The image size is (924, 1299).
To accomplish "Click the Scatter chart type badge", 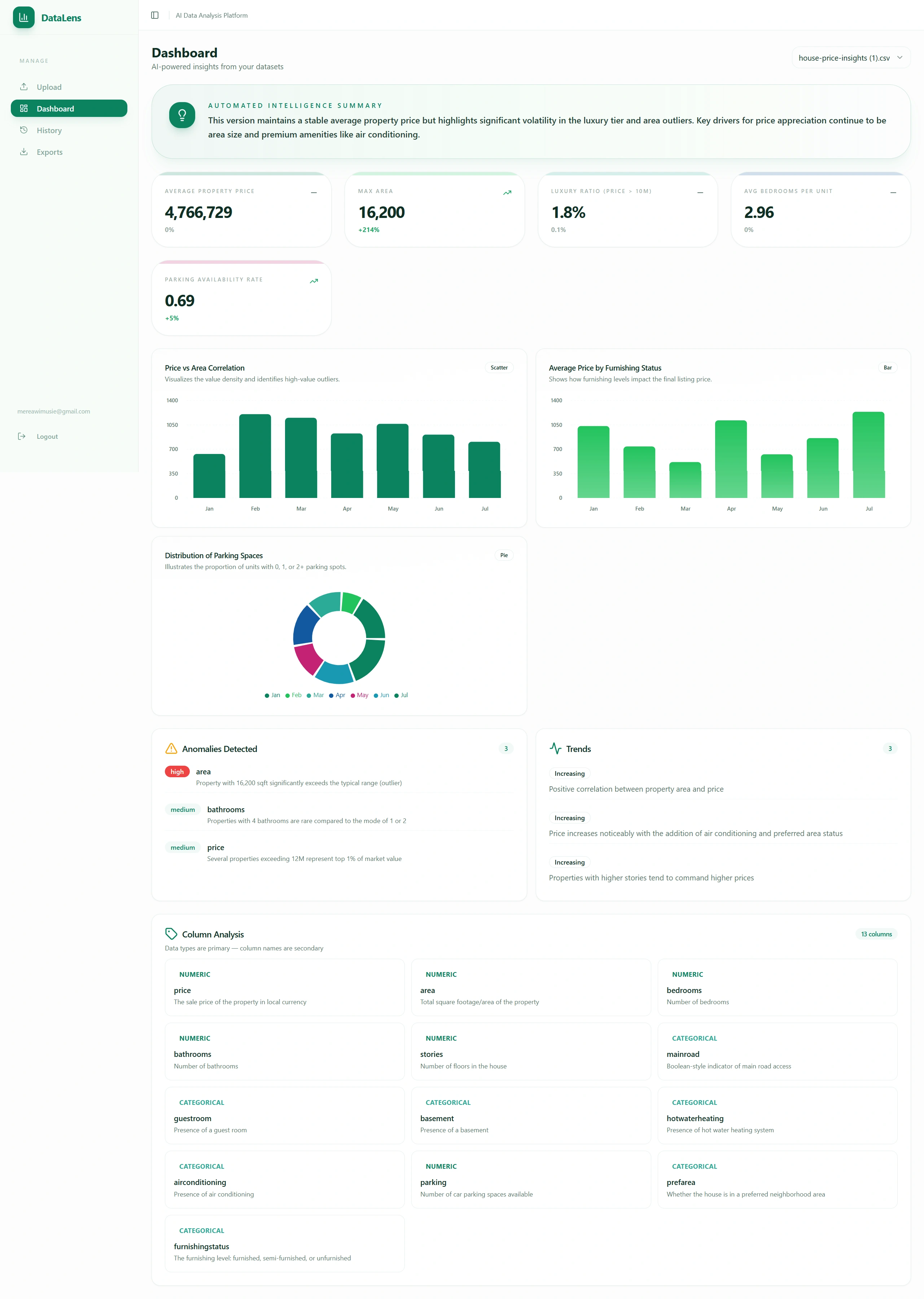I will pyautogui.click(x=499, y=368).
